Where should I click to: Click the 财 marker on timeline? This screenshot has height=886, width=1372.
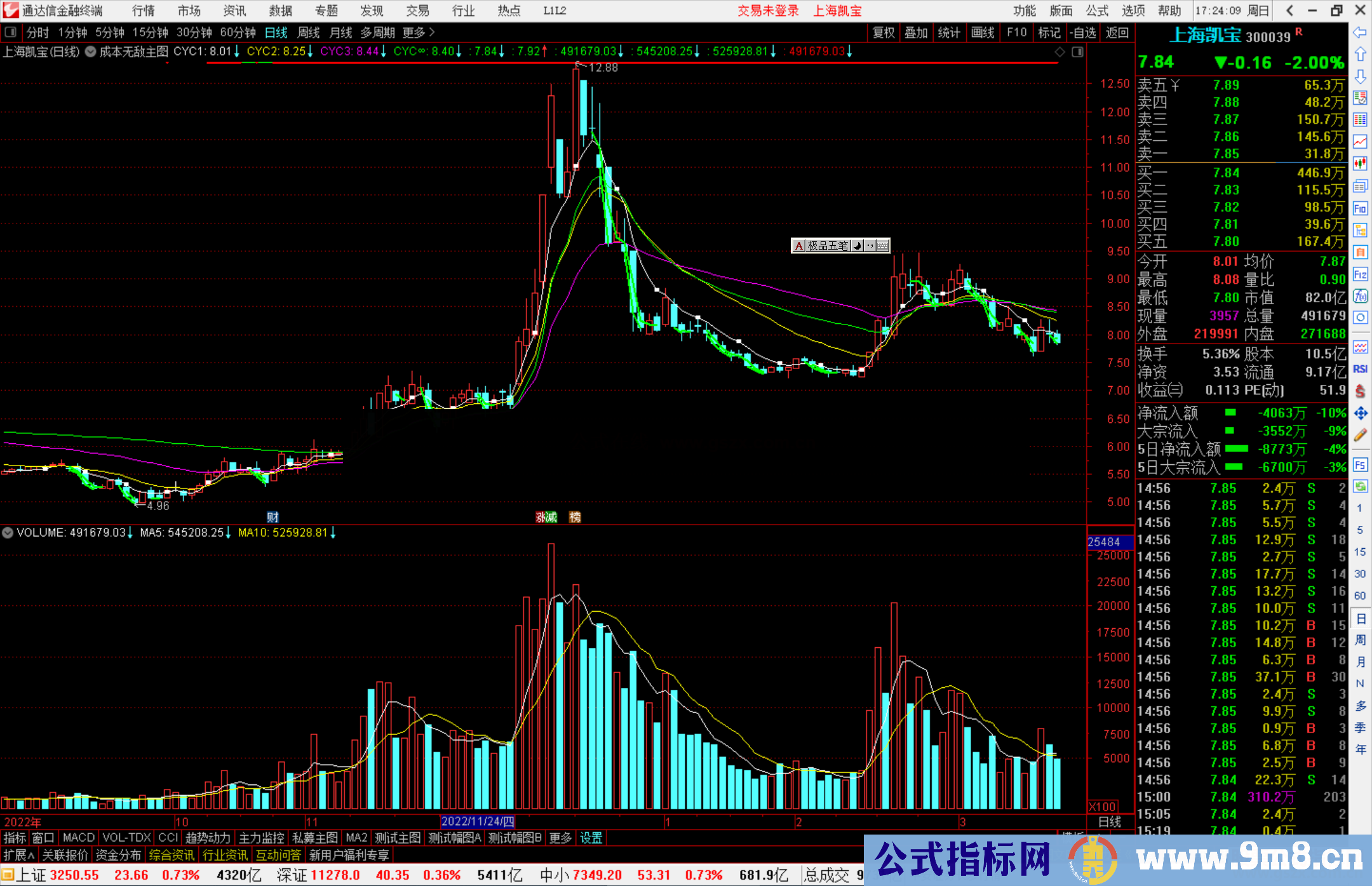tap(272, 517)
